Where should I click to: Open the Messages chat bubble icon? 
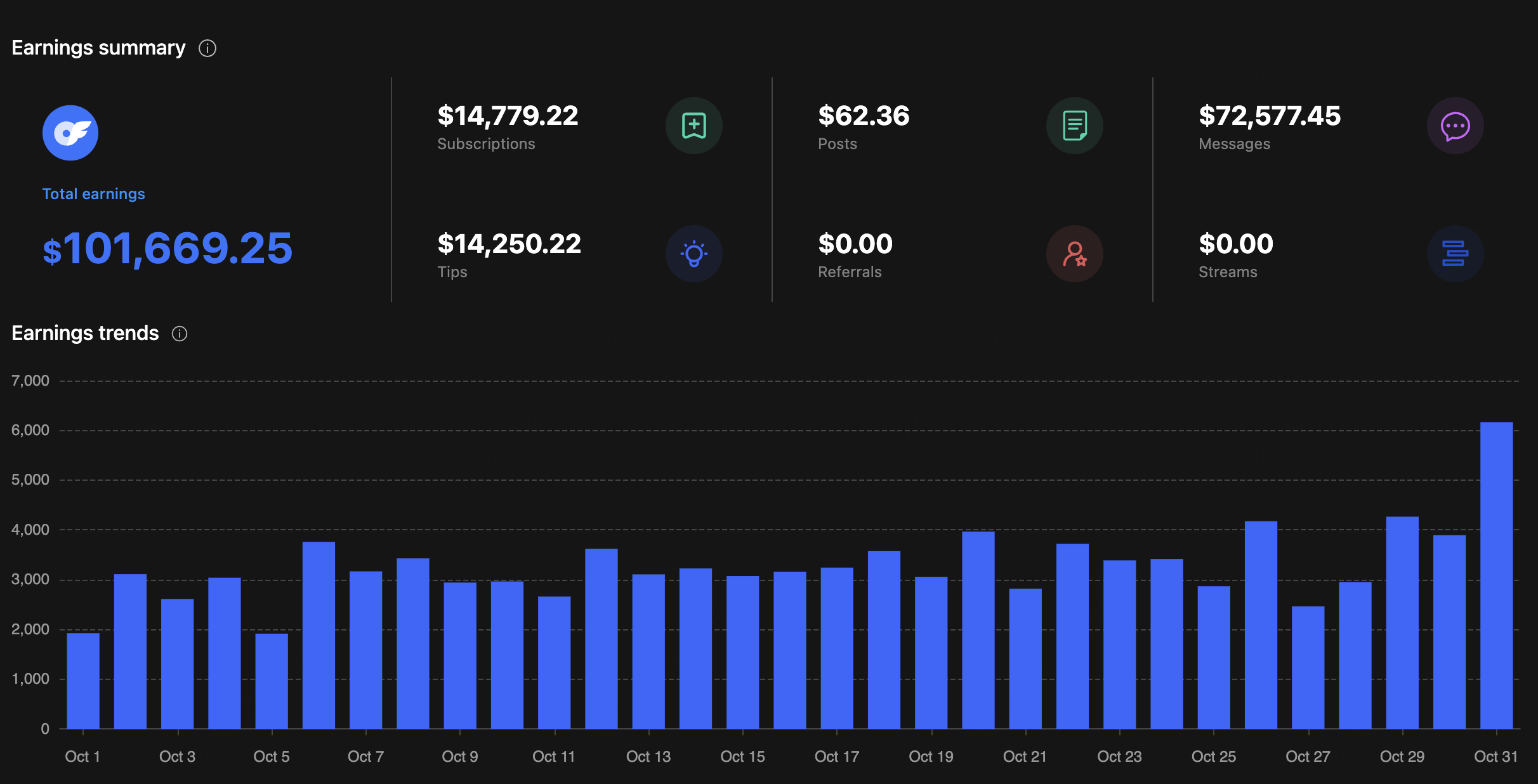click(1455, 126)
